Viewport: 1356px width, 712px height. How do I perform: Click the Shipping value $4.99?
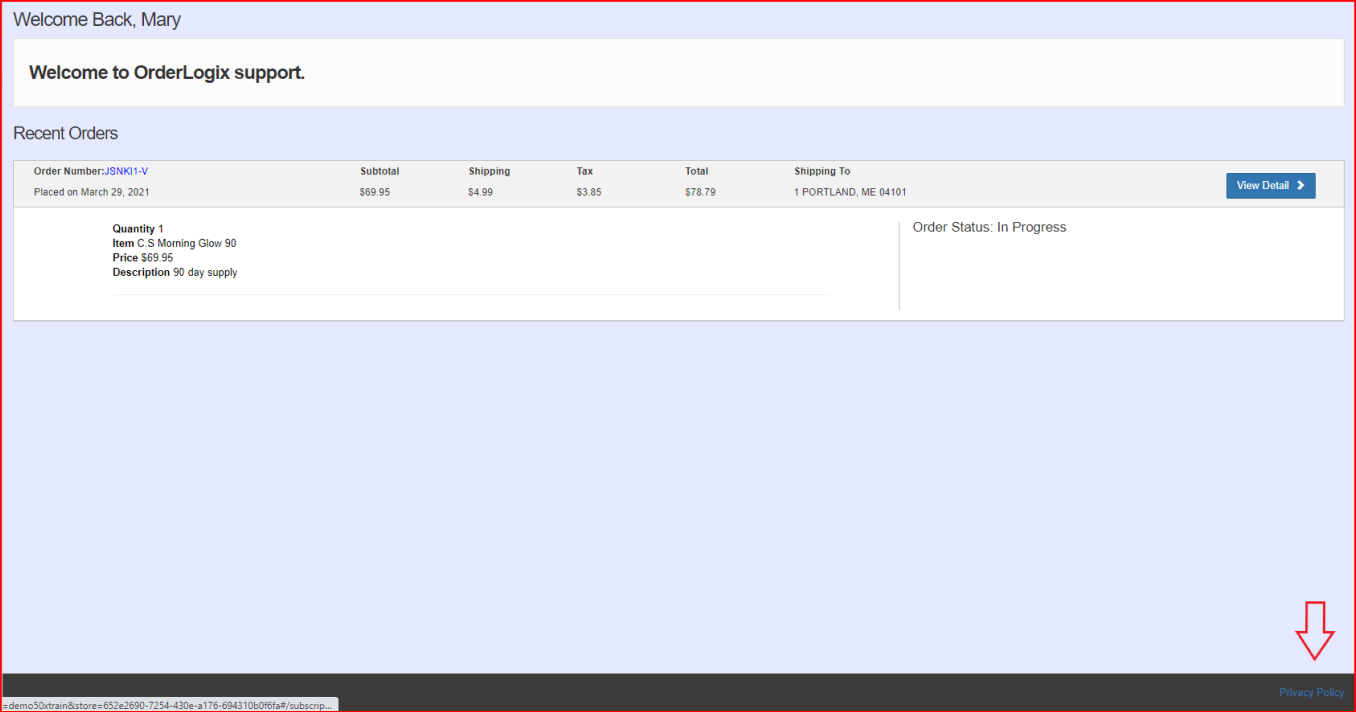[480, 192]
